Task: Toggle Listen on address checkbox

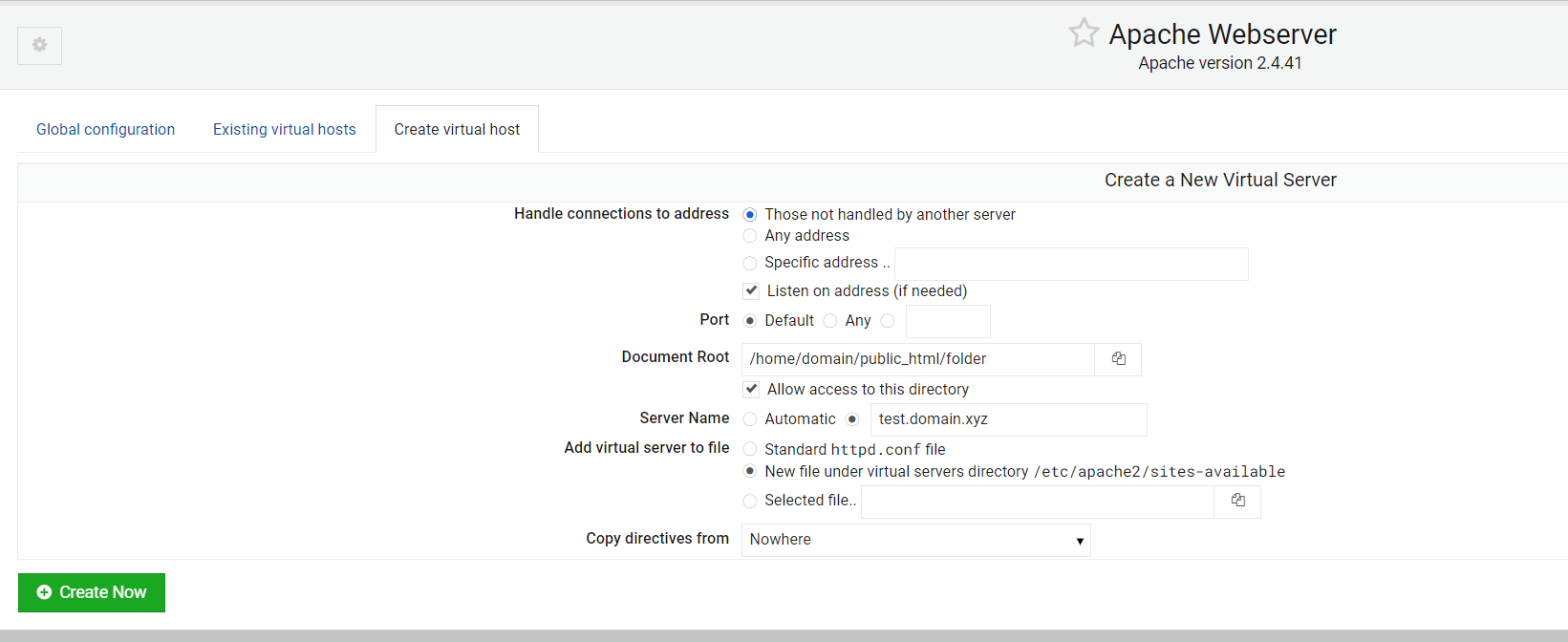Action: point(751,290)
